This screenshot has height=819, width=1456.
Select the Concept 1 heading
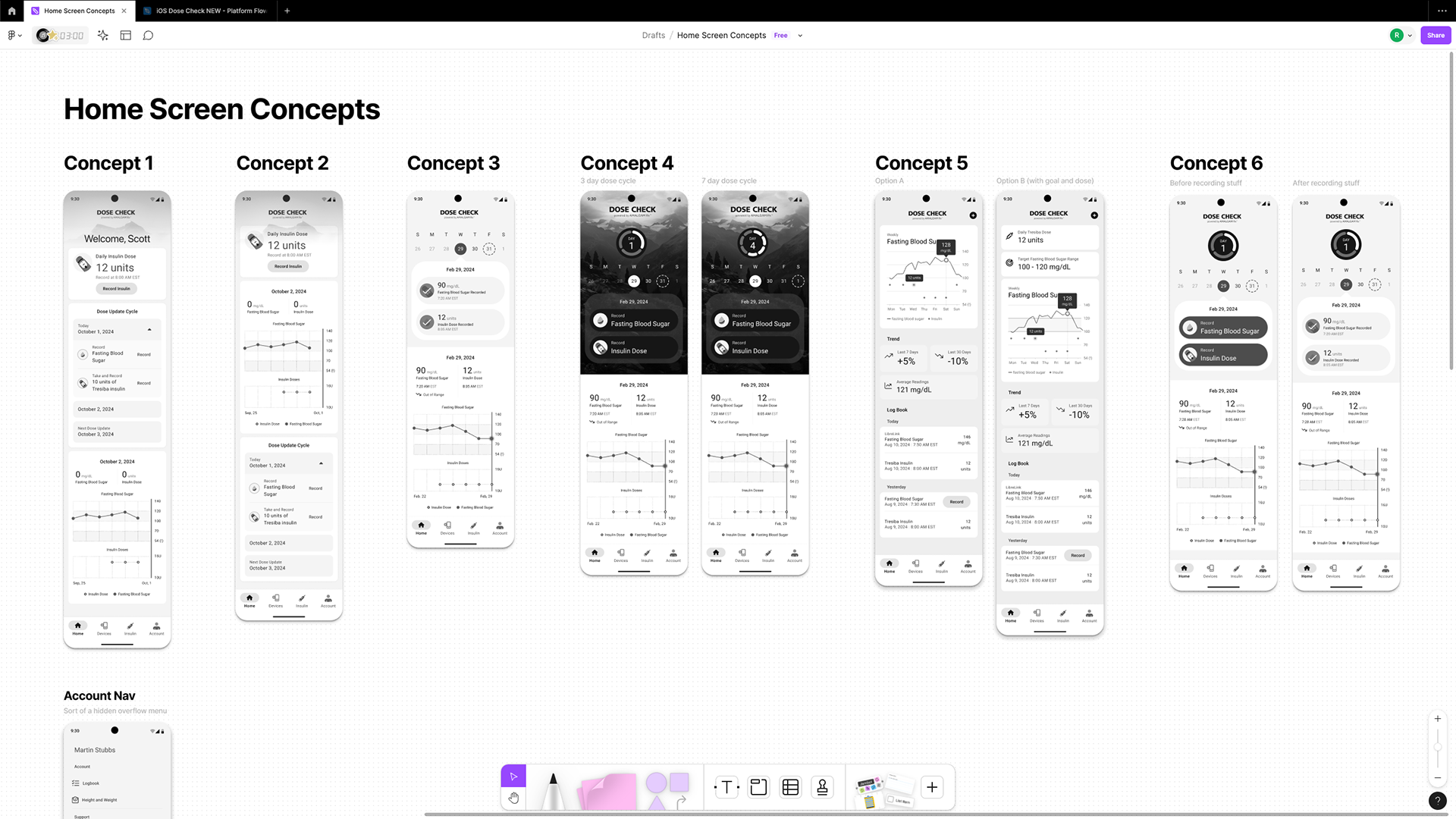108,163
